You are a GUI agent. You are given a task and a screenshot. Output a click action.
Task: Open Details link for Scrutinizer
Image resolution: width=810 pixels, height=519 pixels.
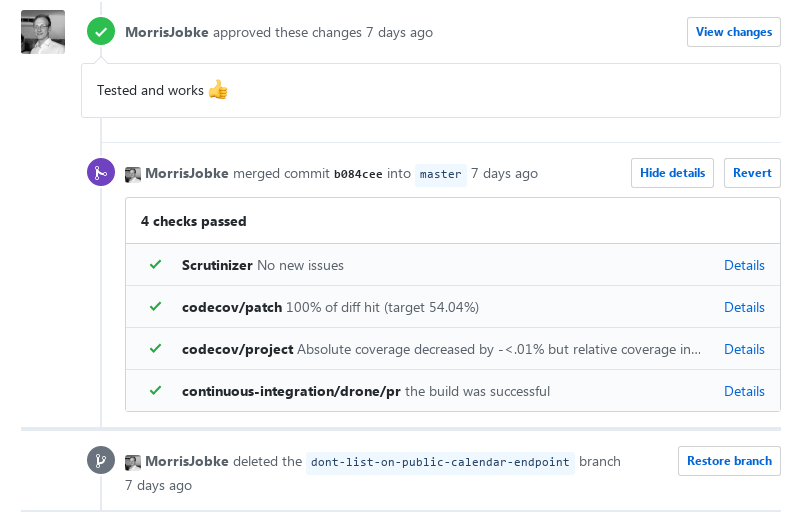click(744, 265)
